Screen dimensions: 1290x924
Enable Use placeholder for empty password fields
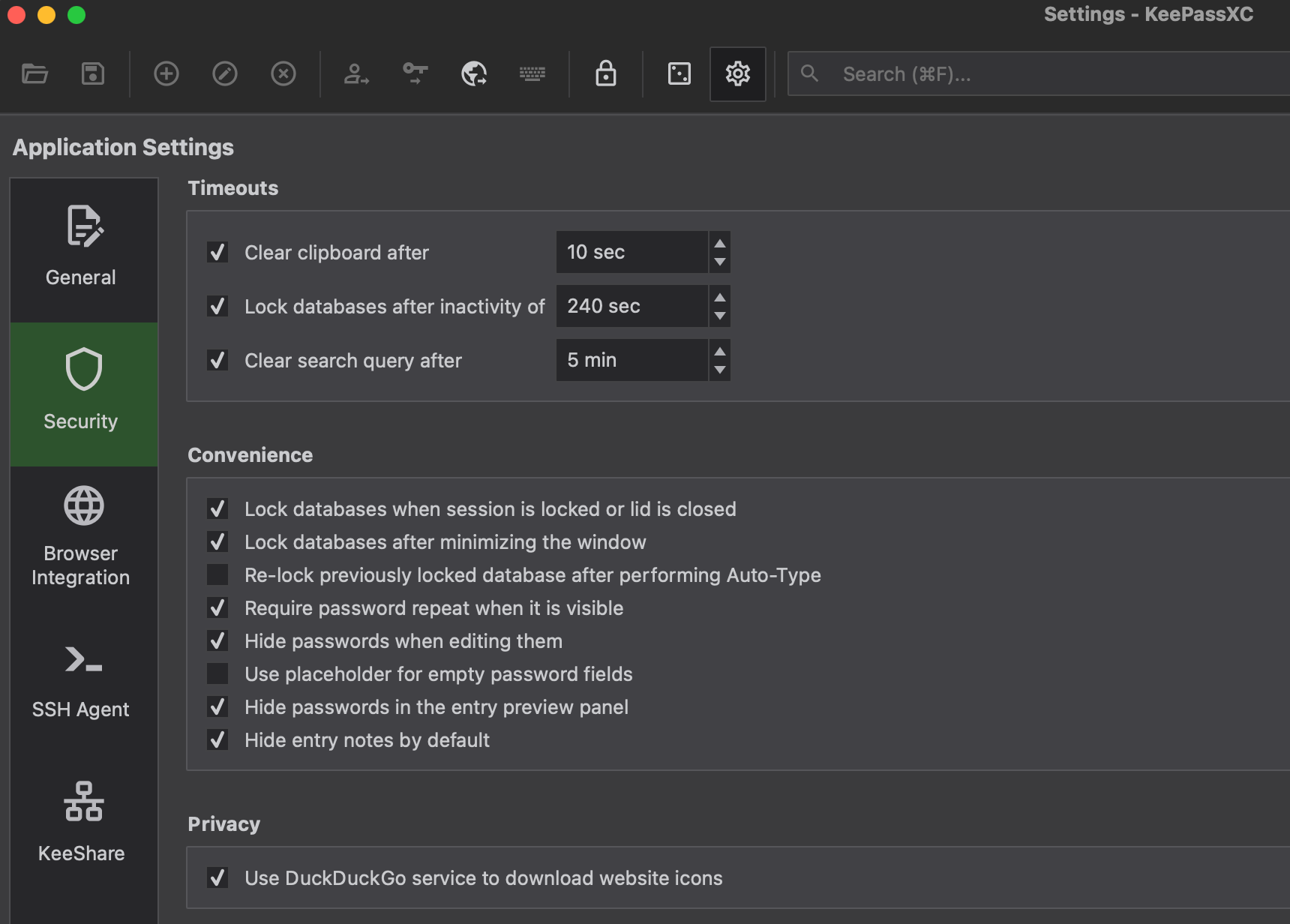click(217, 673)
